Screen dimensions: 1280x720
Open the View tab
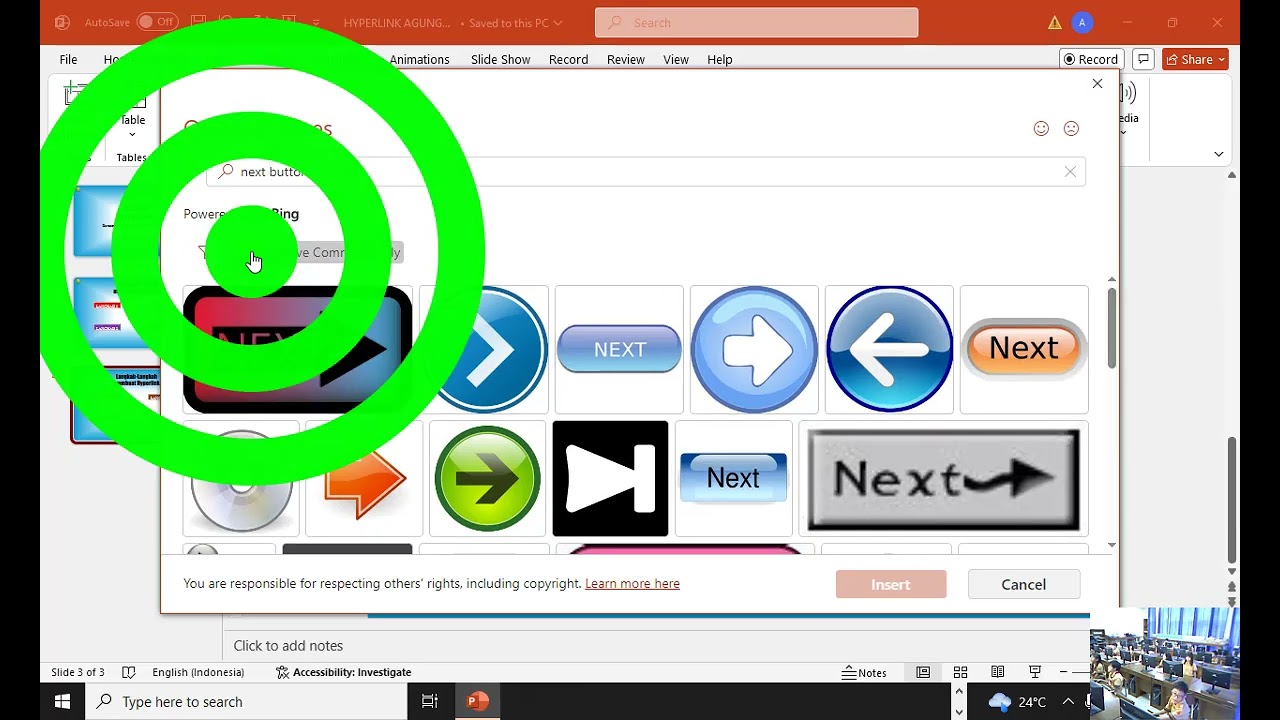point(676,59)
